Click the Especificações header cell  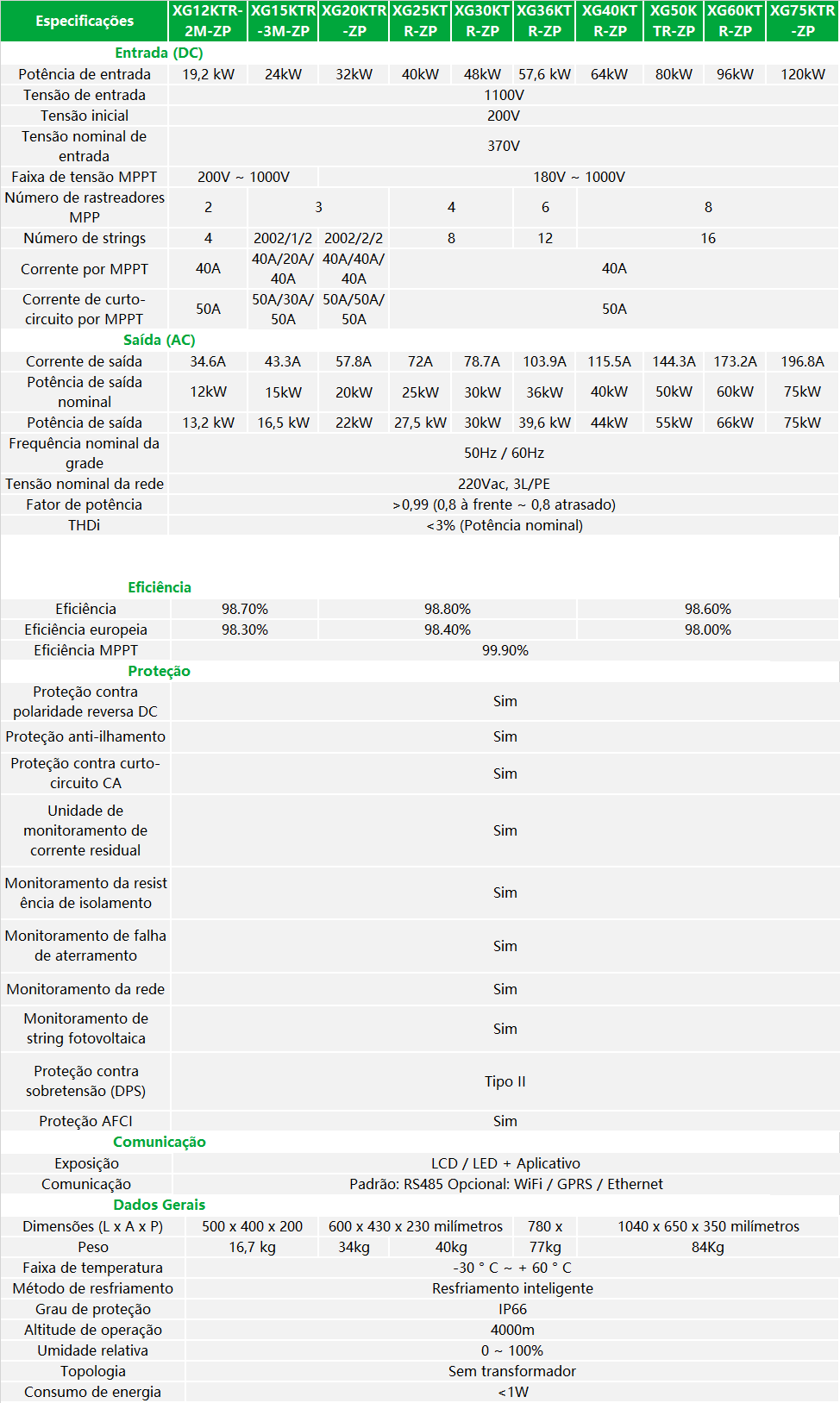tap(85, 21)
